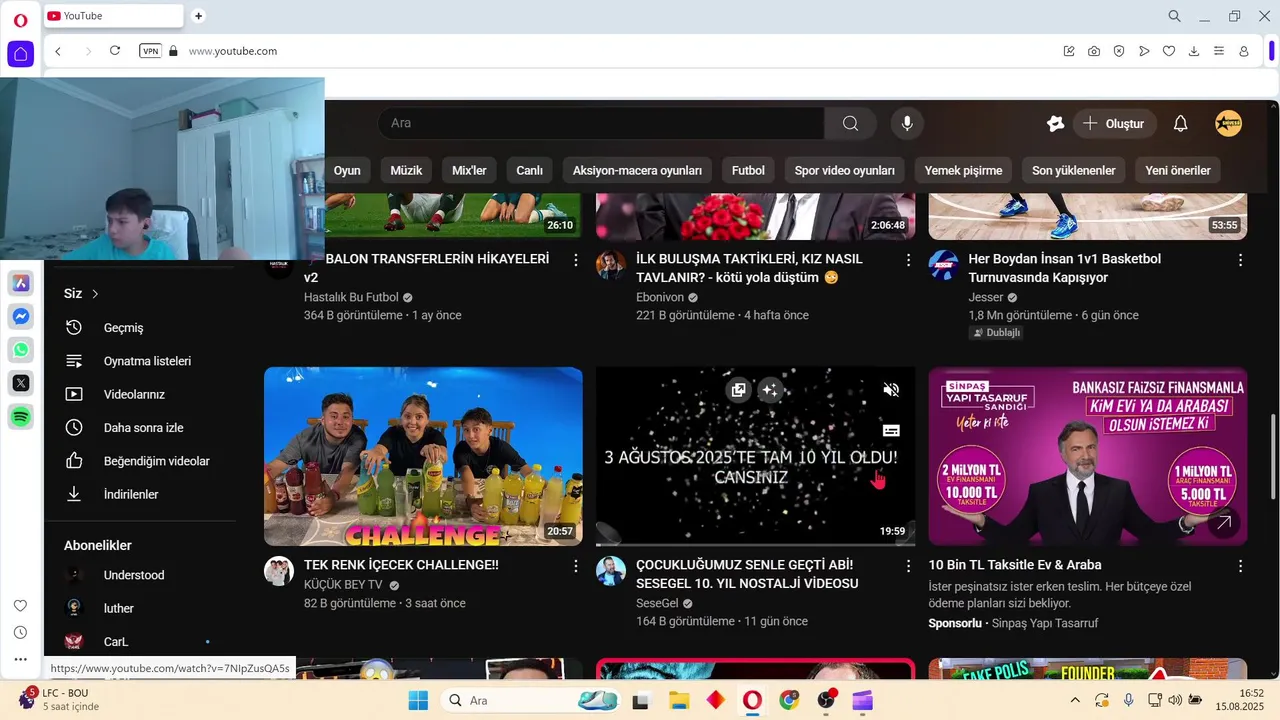Open 'Videolarınız' in sidebar
This screenshot has width=1280, height=720.
click(140, 394)
